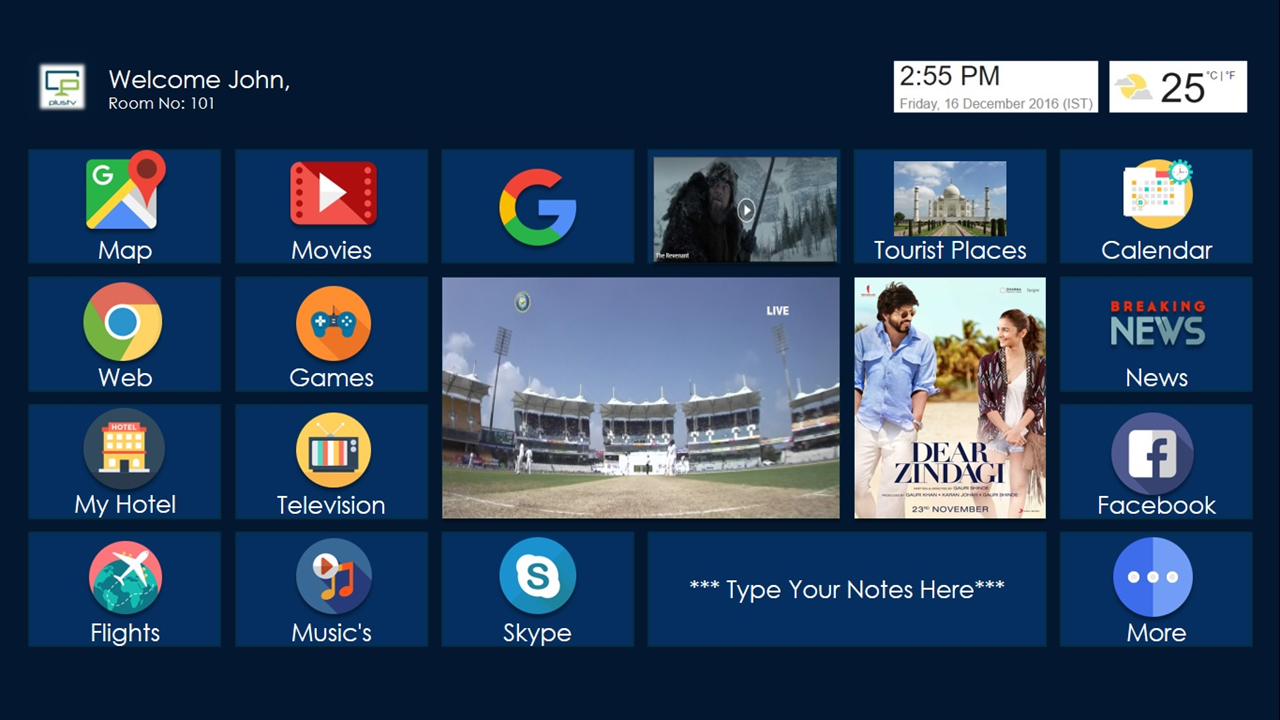The width and height of the screenshot is (1280, 720).
Task: Open Skype app tile
Action: point(538,589)
